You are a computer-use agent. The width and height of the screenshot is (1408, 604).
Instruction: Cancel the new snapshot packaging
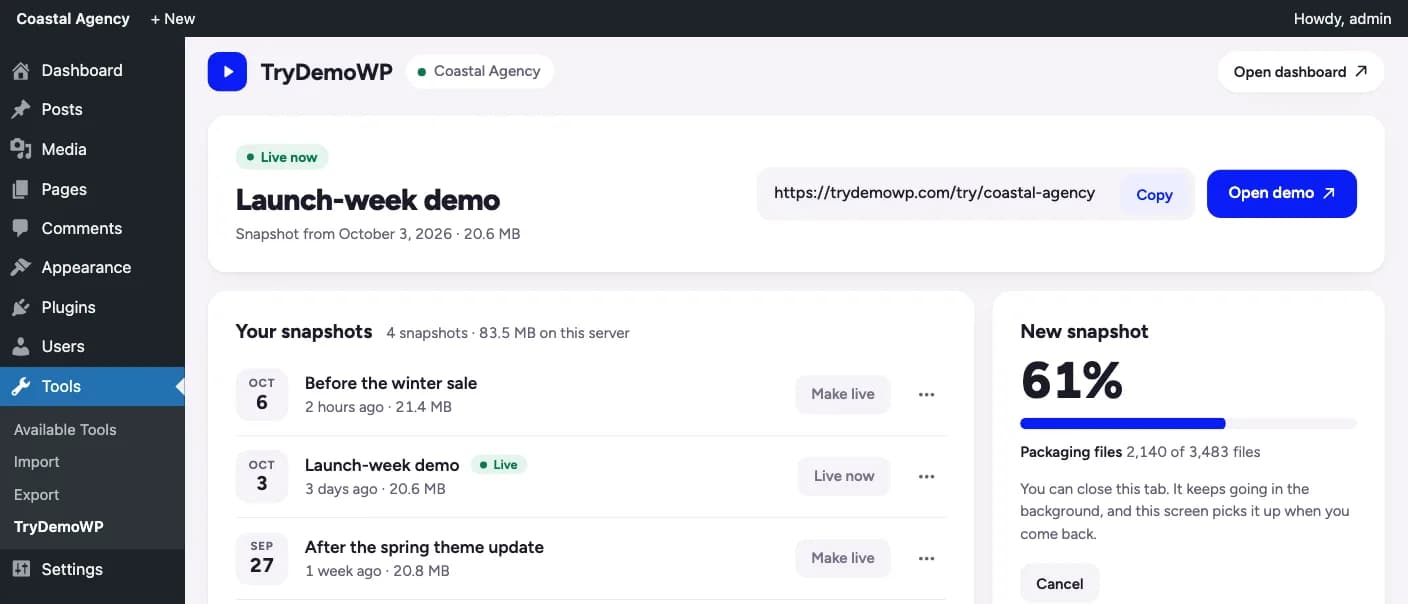[x=1059, y=584]
